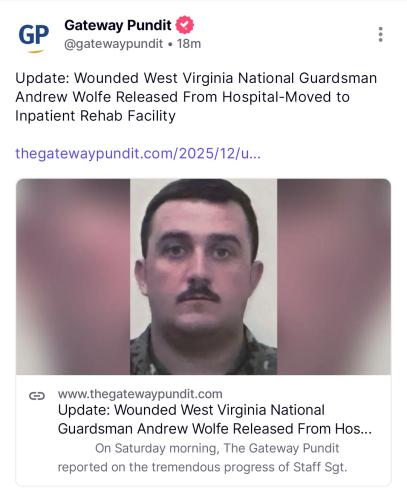The width and height of the screenshot is (407, 500).
Task: Open the Gateway Pundit display name
Action: pos(118,25)
